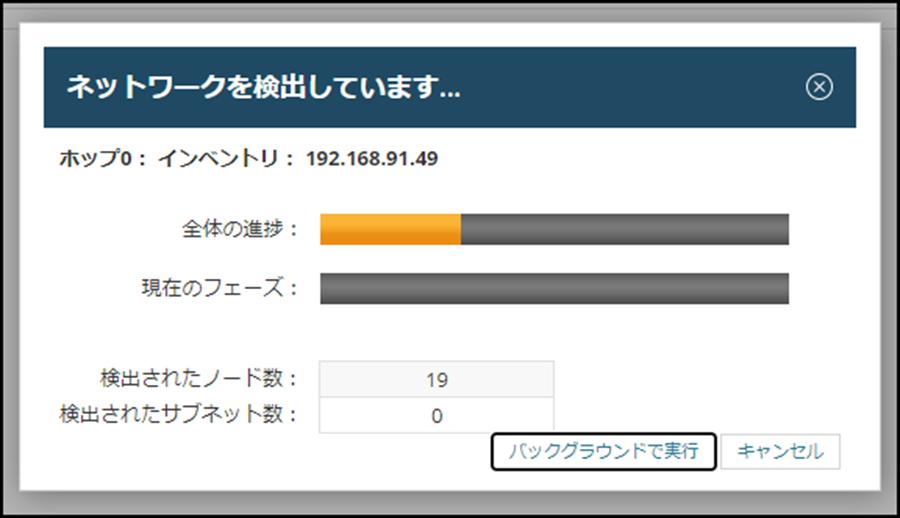Click the IP address 192.168.91.49
The width and height of the screenshot is (900, 518).
372,159
